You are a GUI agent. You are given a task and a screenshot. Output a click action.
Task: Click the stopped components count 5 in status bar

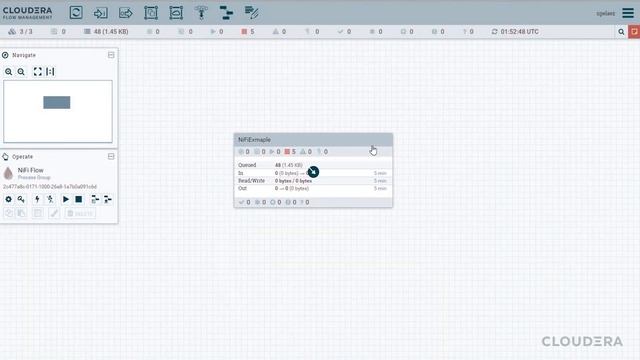click(248, 31)
